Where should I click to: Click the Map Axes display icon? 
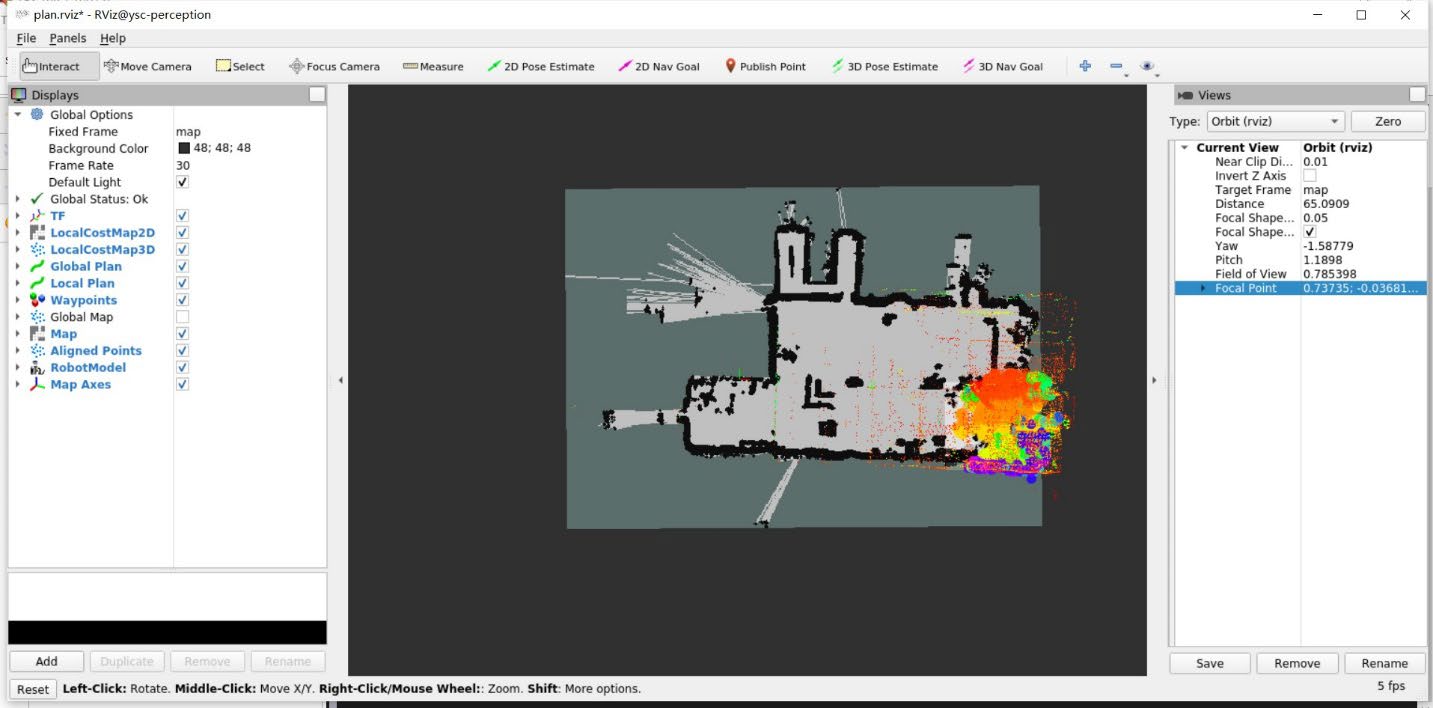38,384
